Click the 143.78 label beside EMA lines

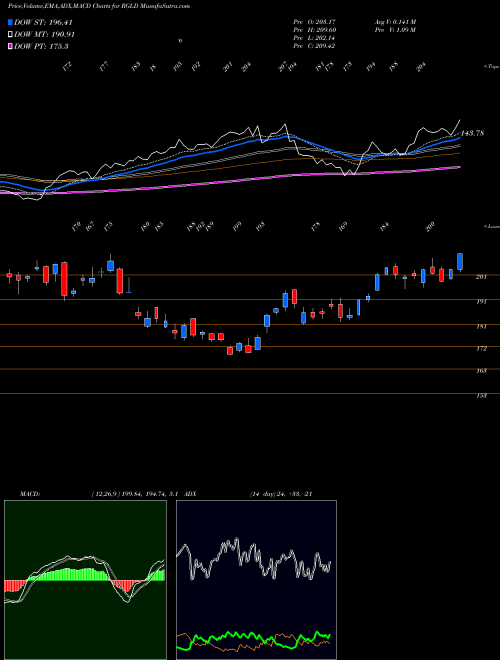coord(472,133)
